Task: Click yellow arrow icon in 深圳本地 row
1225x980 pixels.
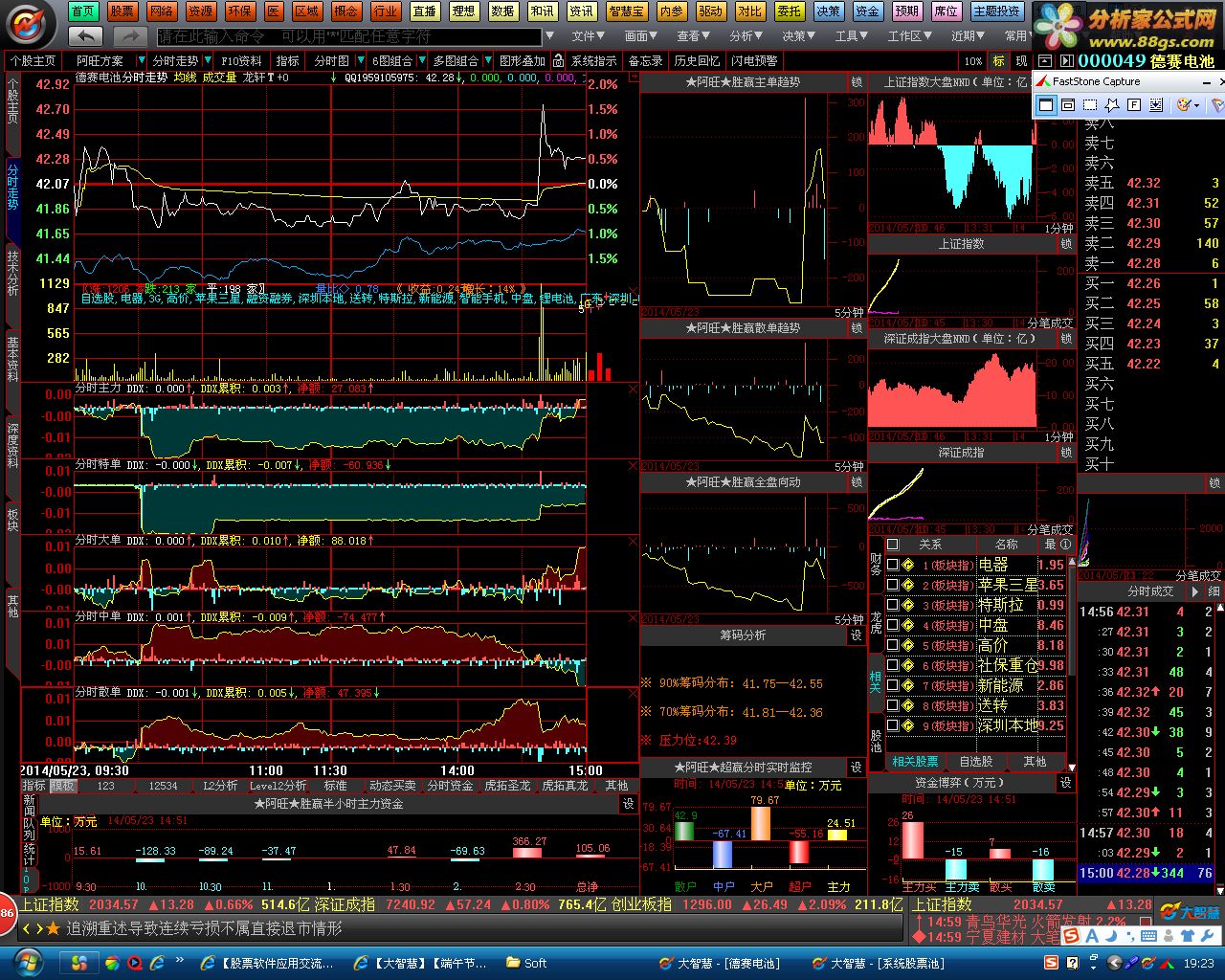Action: [x=907, y=725]
